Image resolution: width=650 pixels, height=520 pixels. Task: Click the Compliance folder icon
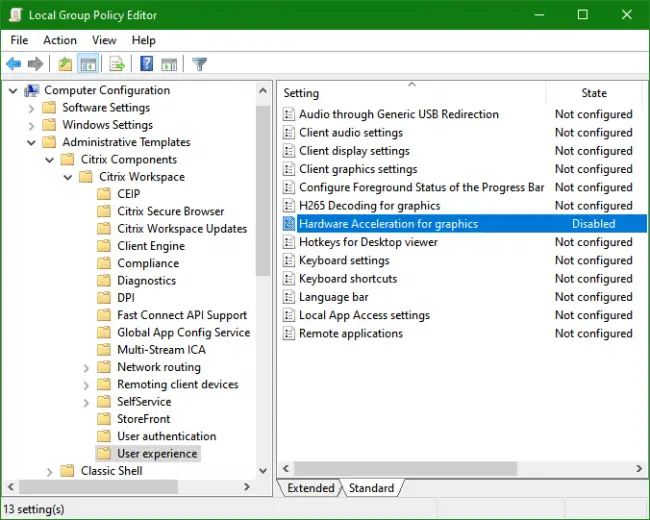pyautogui.click(x=104, y=263)
